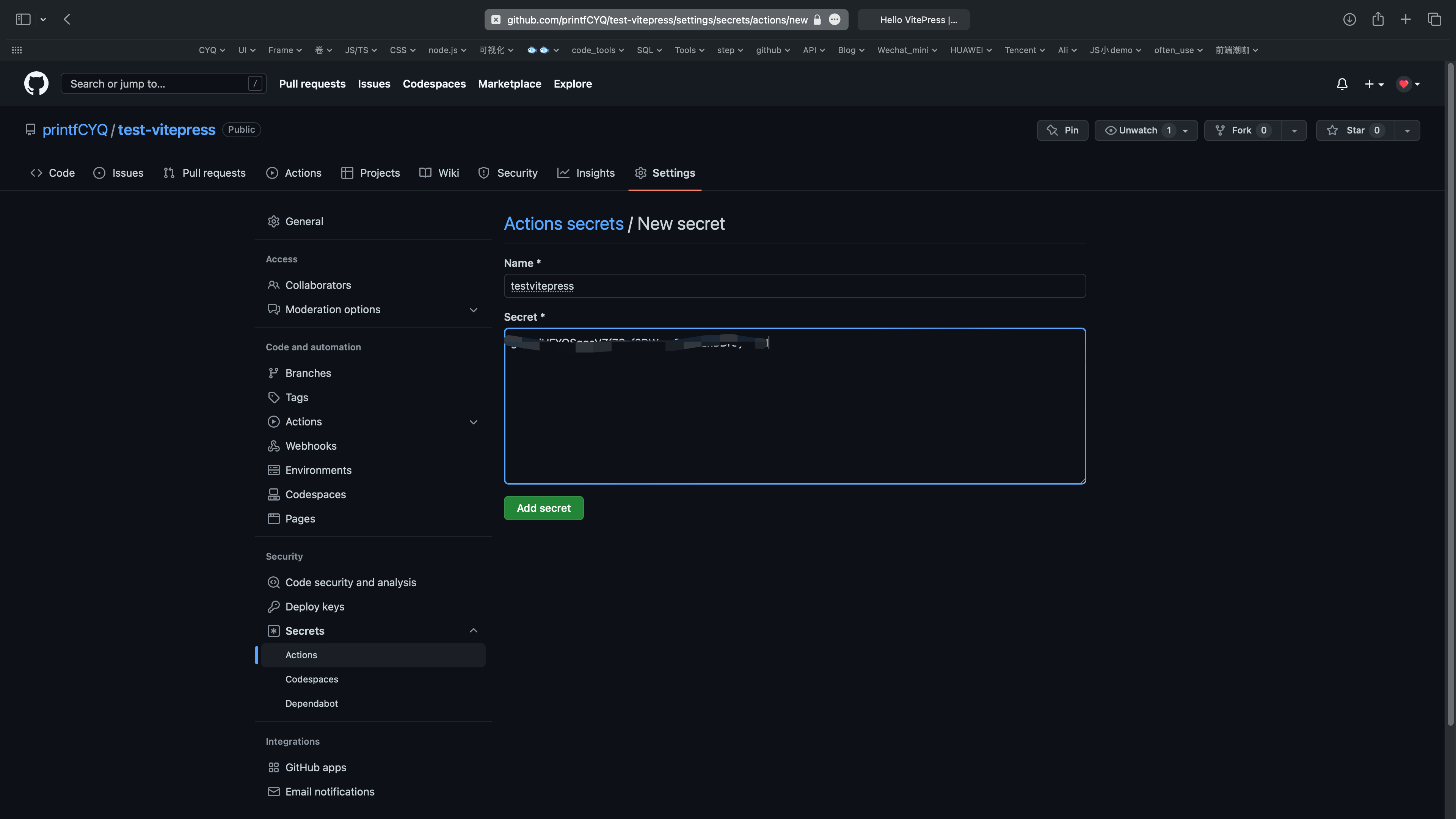Open Branches settings
This screenshot has width=1456, height=819.
[373, 373]
